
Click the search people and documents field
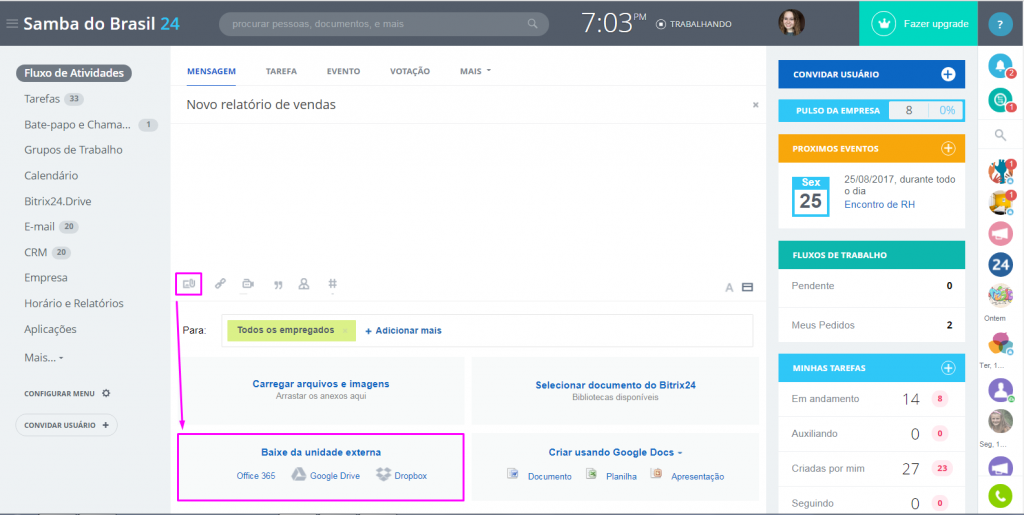(384, 24)
